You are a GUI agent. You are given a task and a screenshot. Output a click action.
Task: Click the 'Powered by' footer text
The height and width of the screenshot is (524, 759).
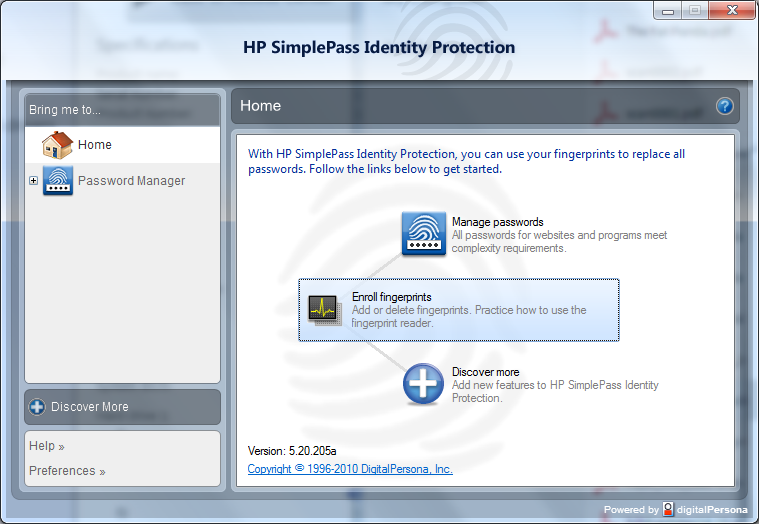(631, 509)
